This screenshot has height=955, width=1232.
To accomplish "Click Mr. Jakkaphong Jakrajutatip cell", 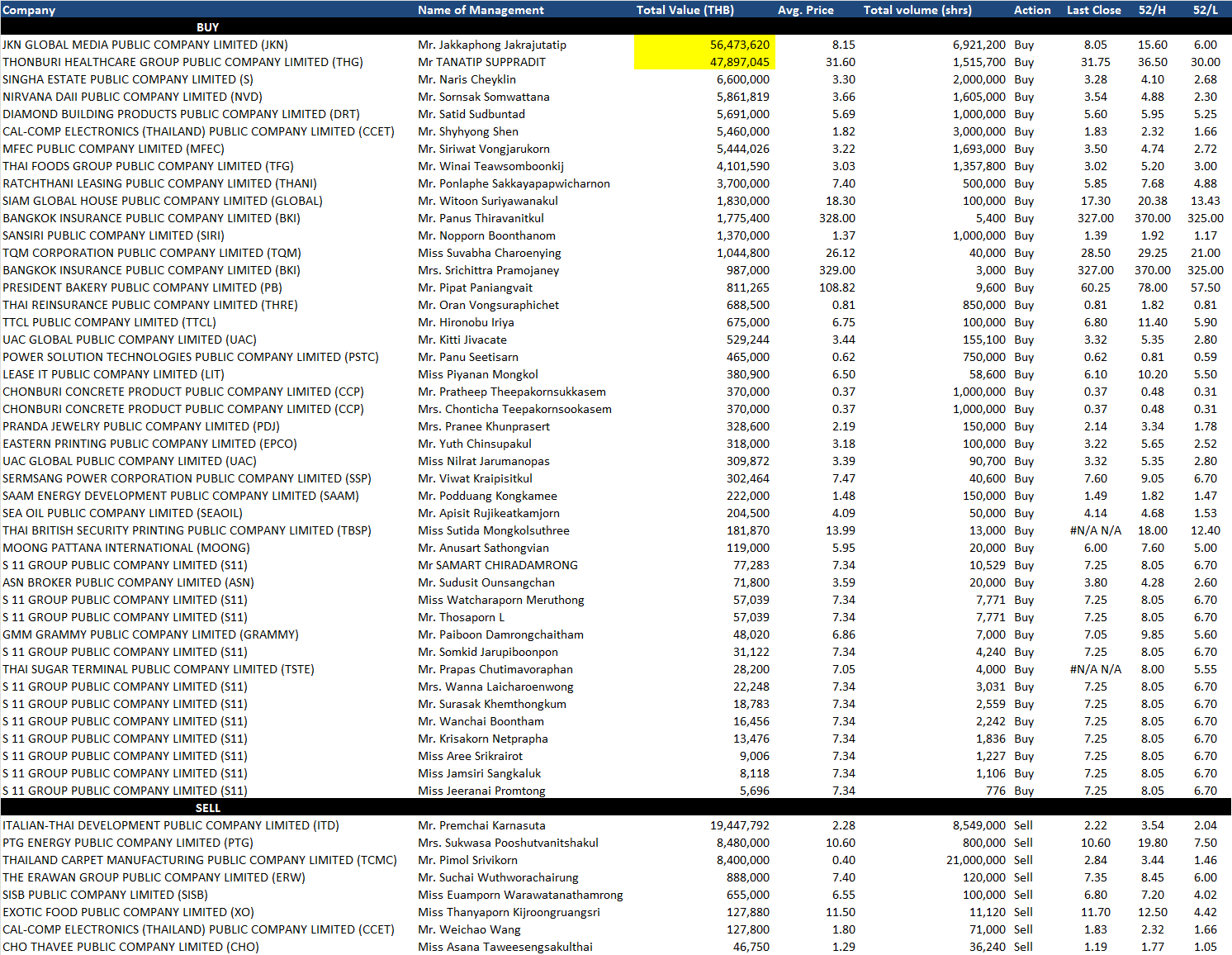I will 492,45.
